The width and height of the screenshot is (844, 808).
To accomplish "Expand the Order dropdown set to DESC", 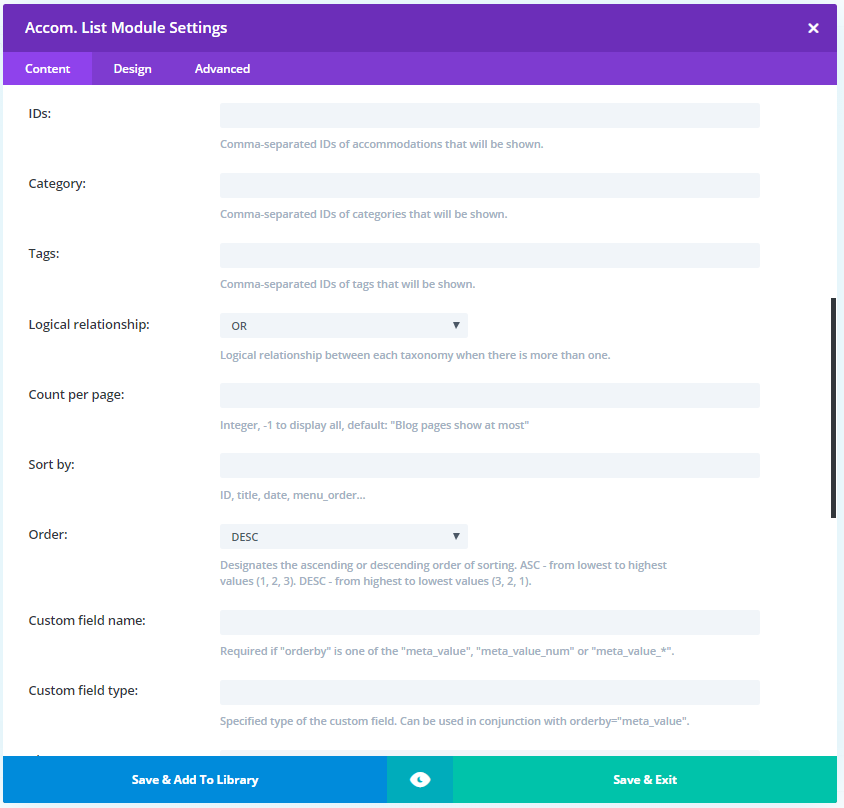I will coord(343,537).
